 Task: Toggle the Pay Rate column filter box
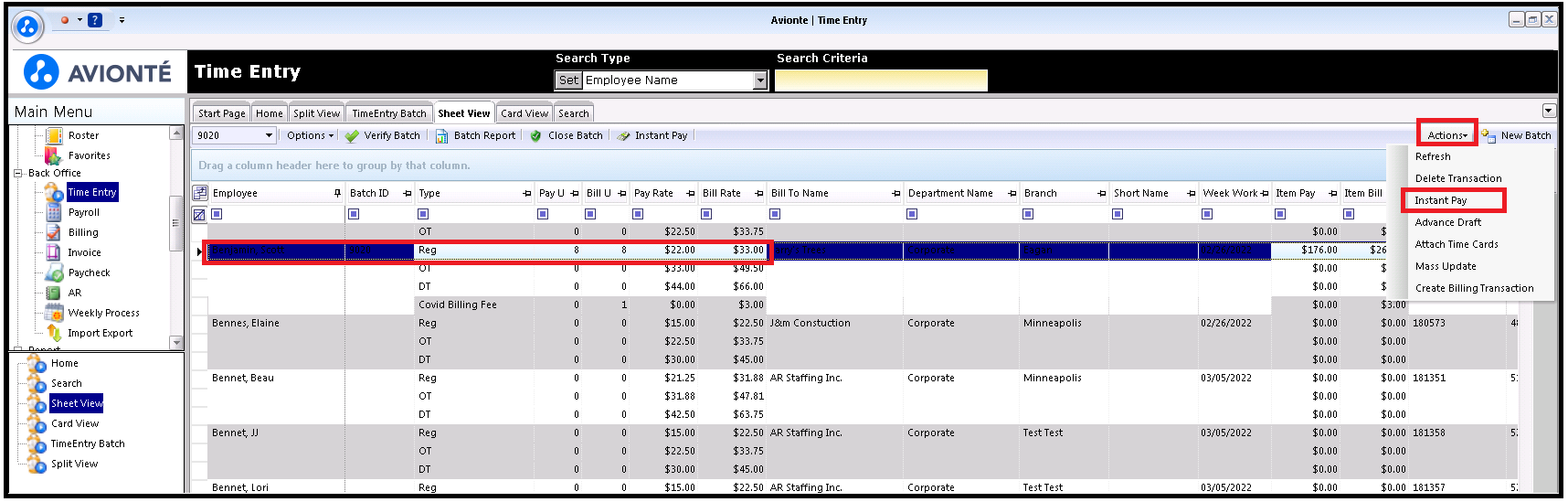638,214
